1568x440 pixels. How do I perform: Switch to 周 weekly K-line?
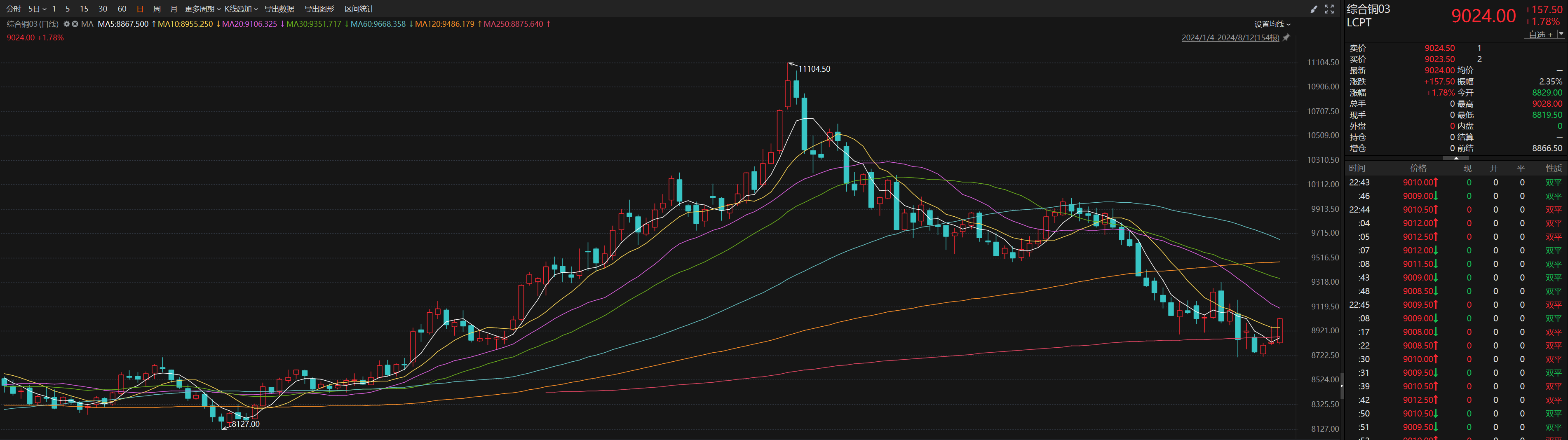(x=157, y=9)
